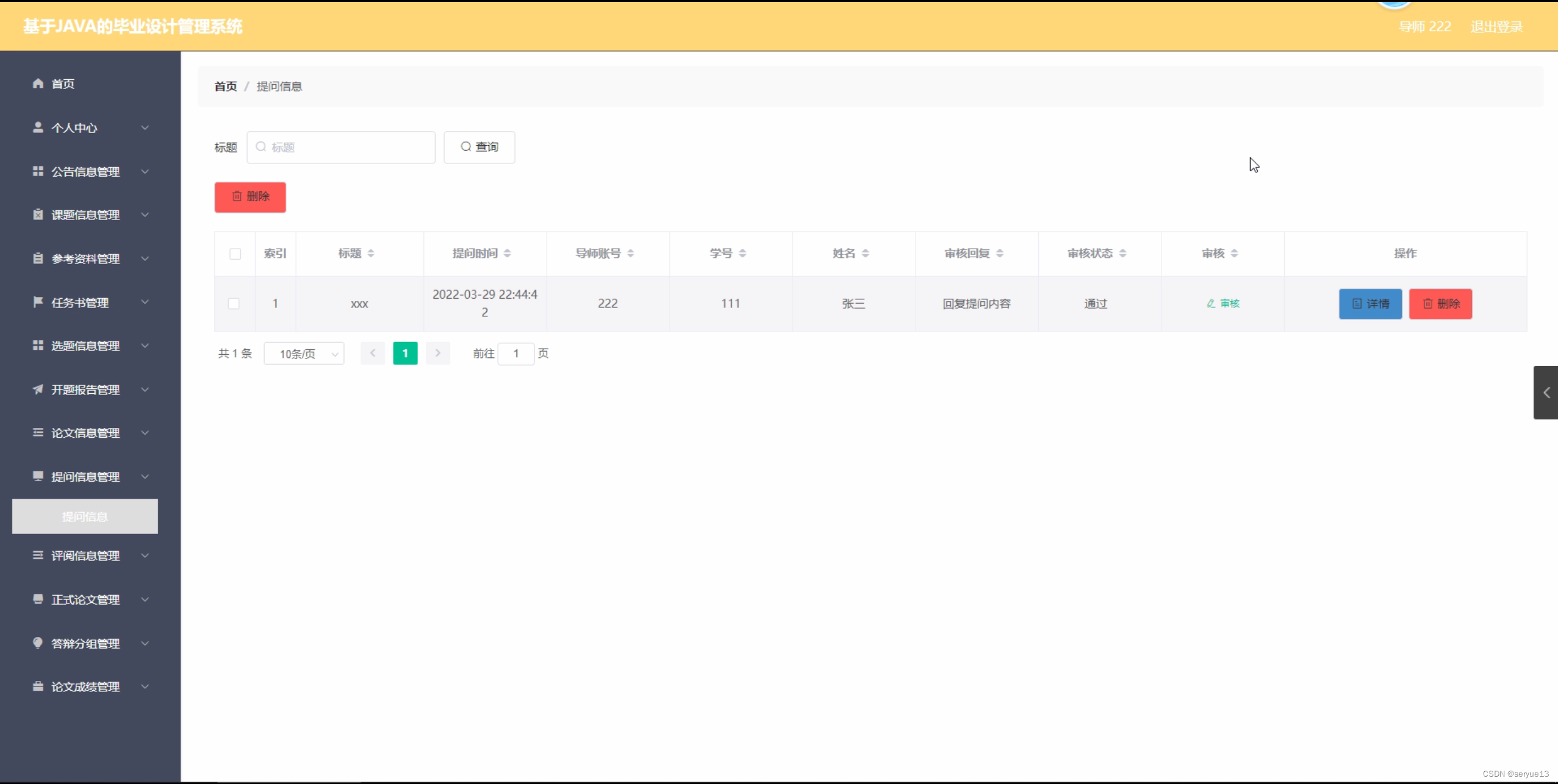Sort by 提问时间 column arrows
Viewport: 1558px width, 784px height.
(x=507, y=253)
